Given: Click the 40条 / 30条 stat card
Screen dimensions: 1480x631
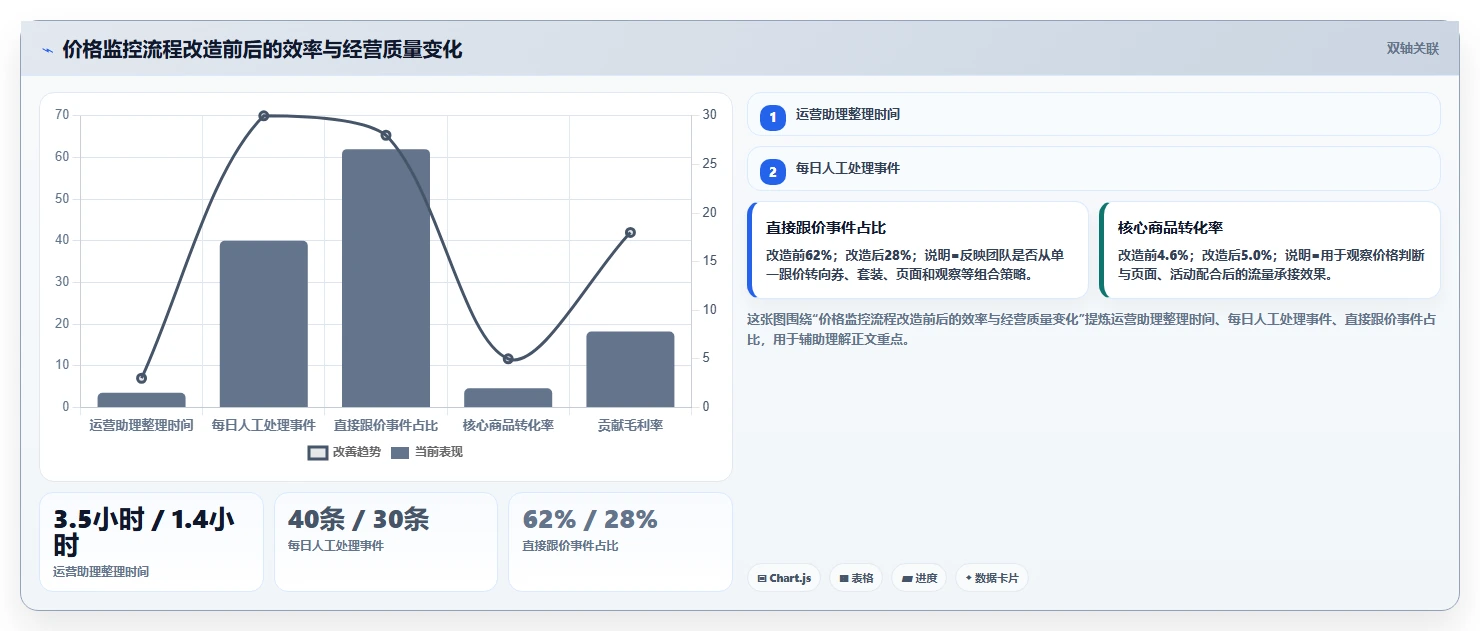Looking at the screenshot, I should 386,542.
